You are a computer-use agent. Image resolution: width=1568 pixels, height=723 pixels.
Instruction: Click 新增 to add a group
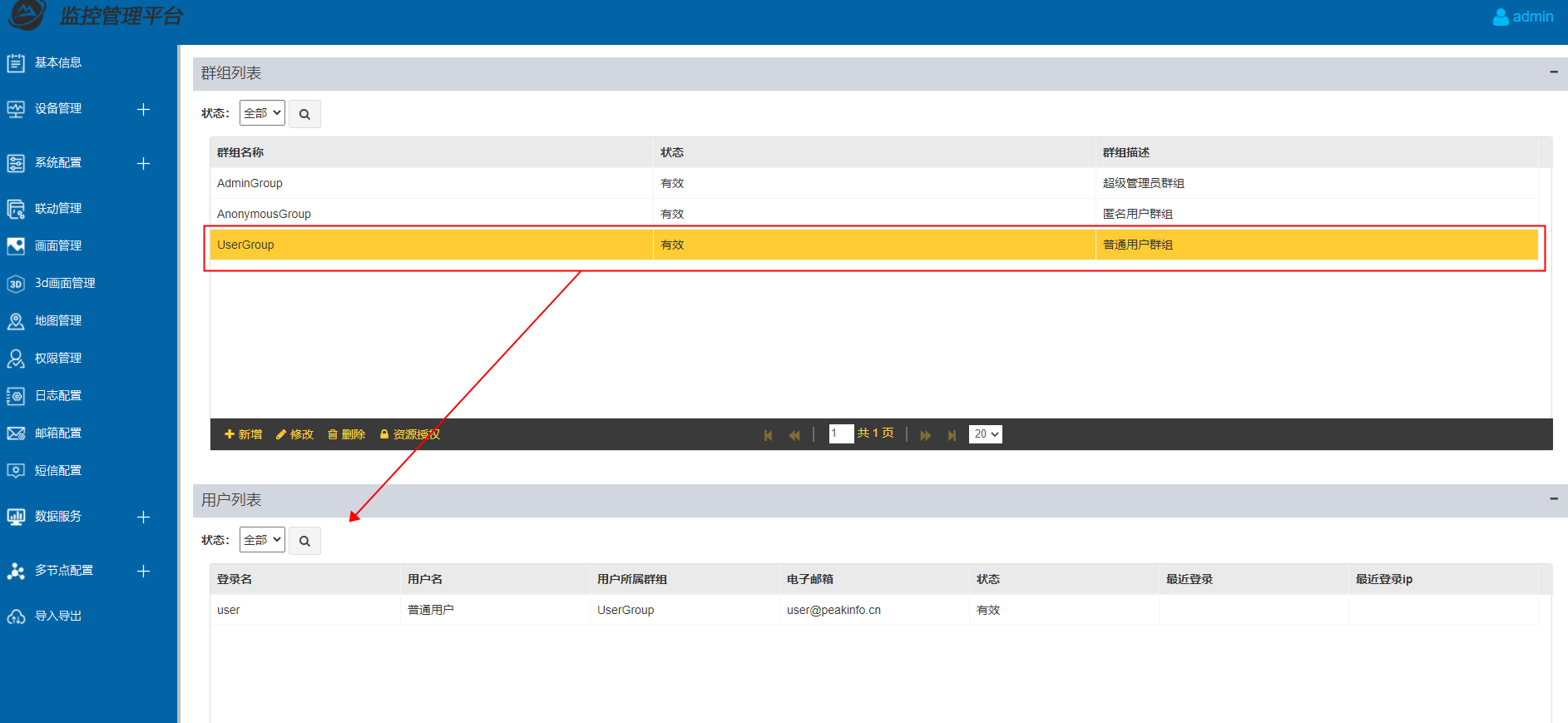click(244, 434)
